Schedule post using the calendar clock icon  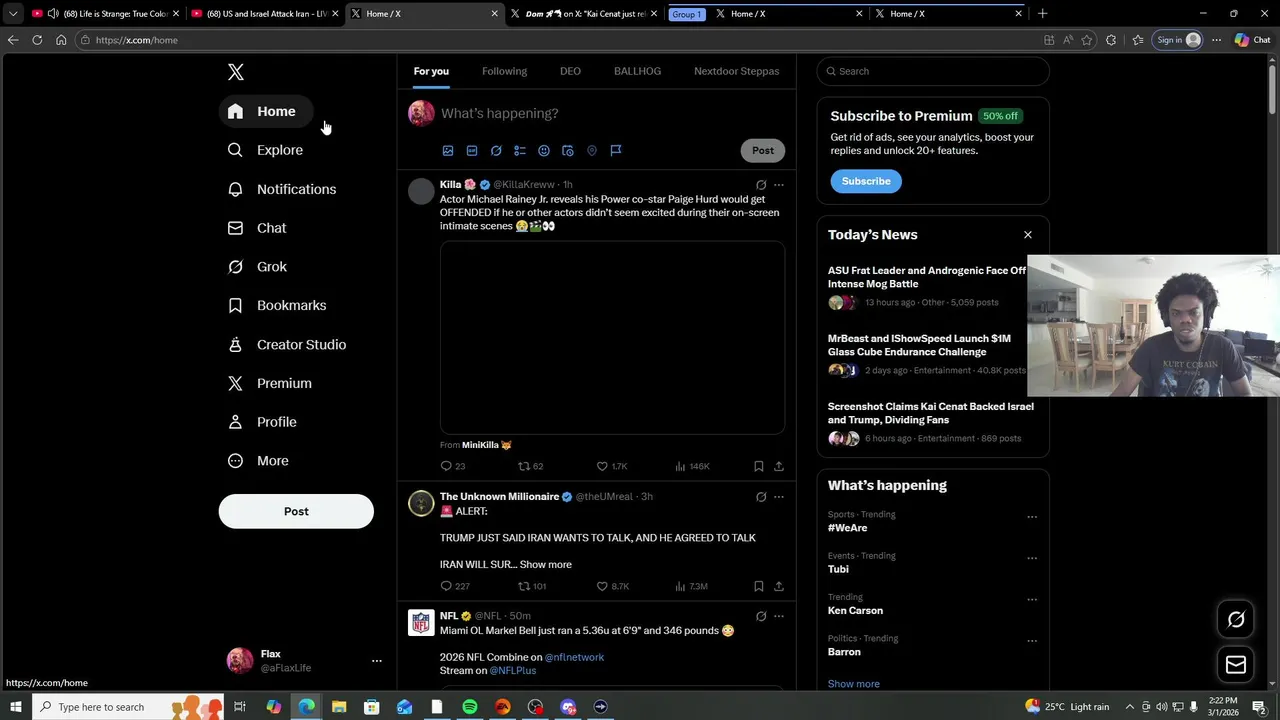click(x=568, y=150)
